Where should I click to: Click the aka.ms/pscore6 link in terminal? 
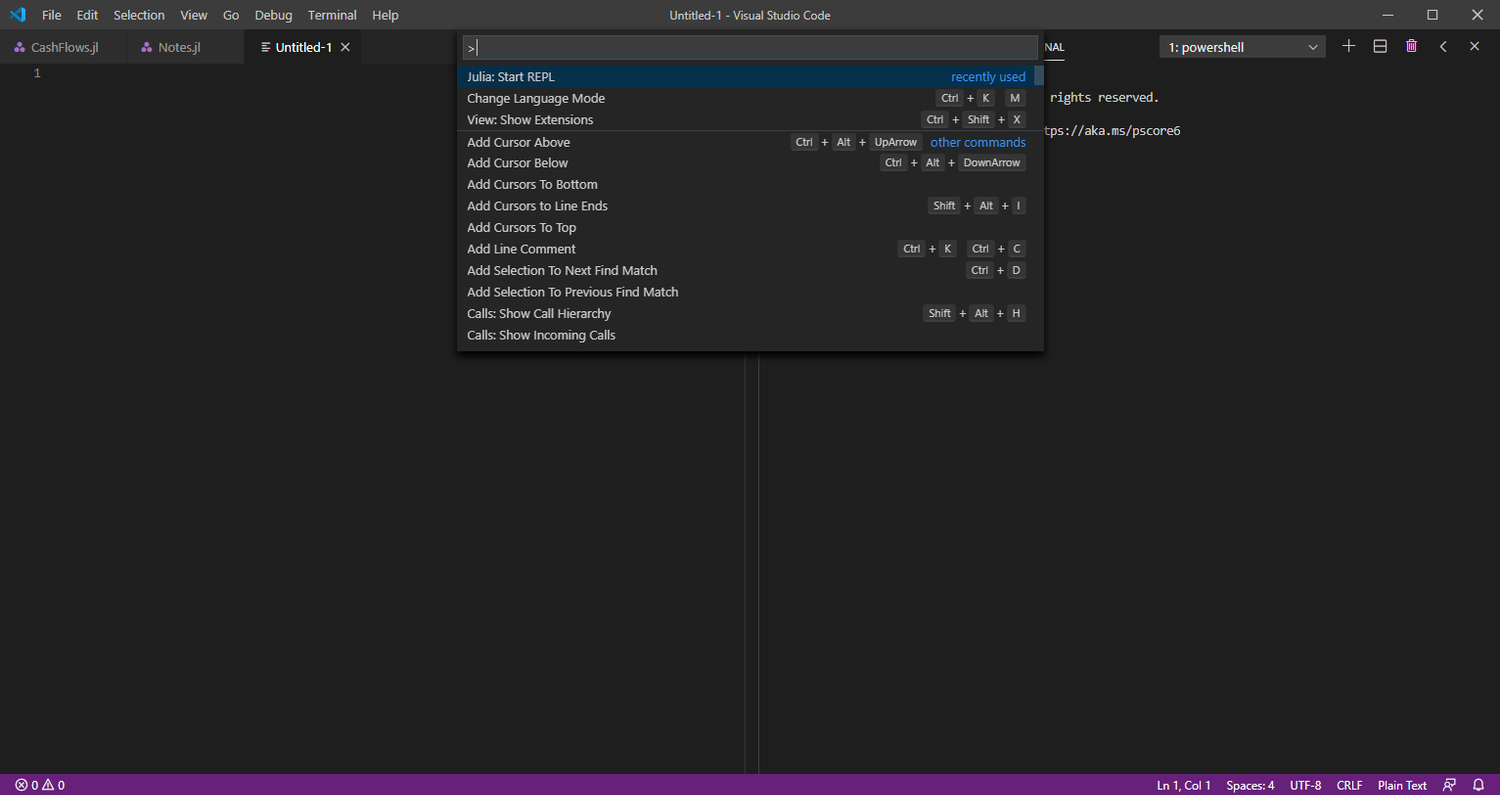click(x=1111, y=130)
